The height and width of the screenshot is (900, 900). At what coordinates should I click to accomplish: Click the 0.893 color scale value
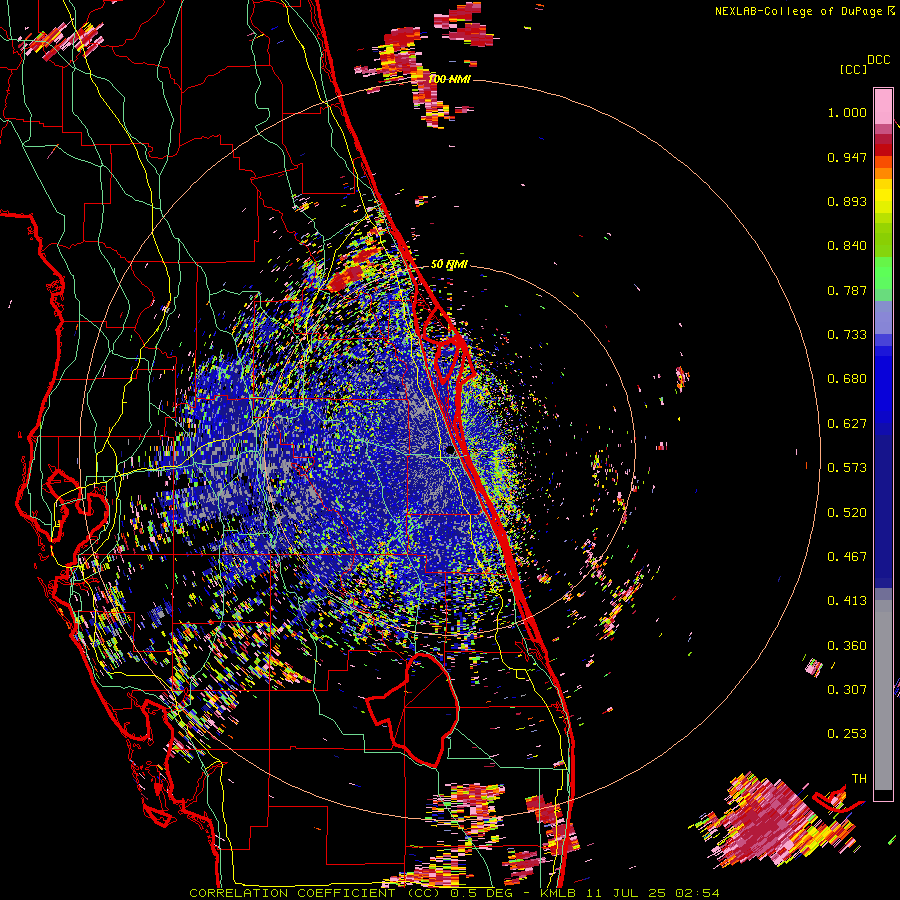[847, 201]
